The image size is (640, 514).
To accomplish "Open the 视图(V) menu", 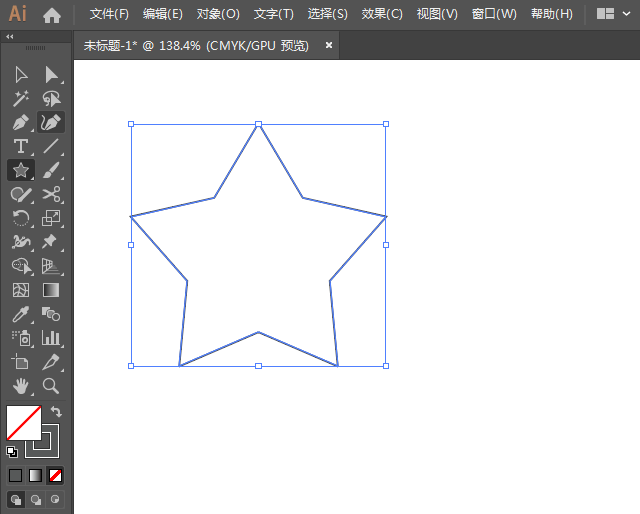I will [x=437, y=14].
